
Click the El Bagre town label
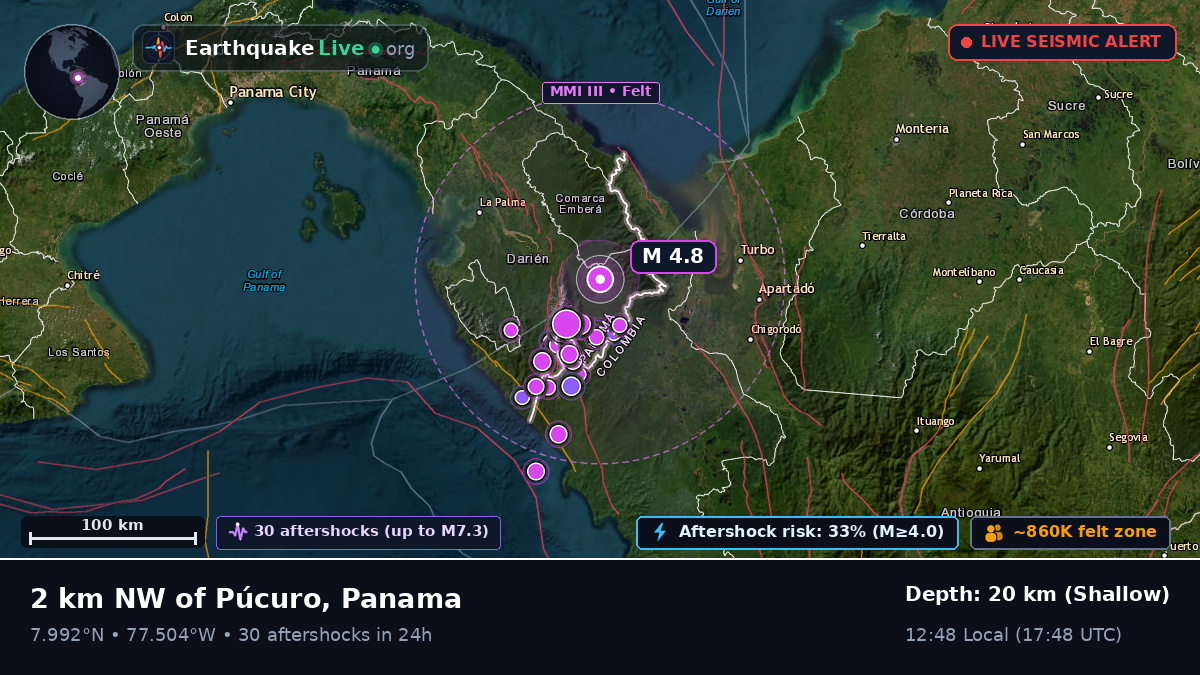point(1111,341)
